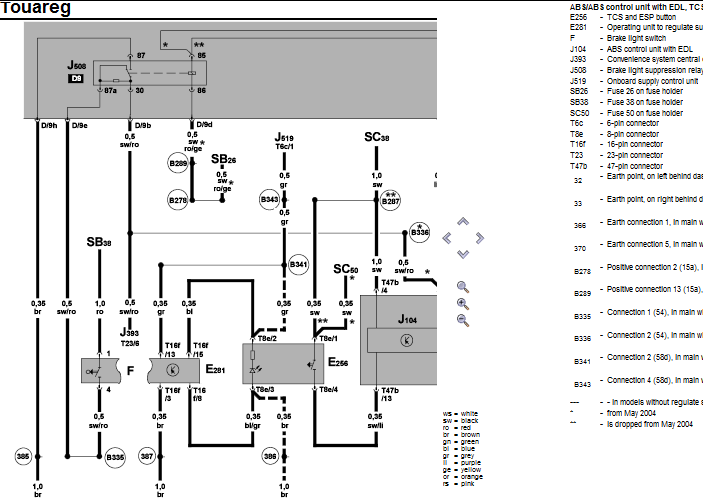
Task: Click the B335 connection circle in the diagram
Action: pos(115,457)
